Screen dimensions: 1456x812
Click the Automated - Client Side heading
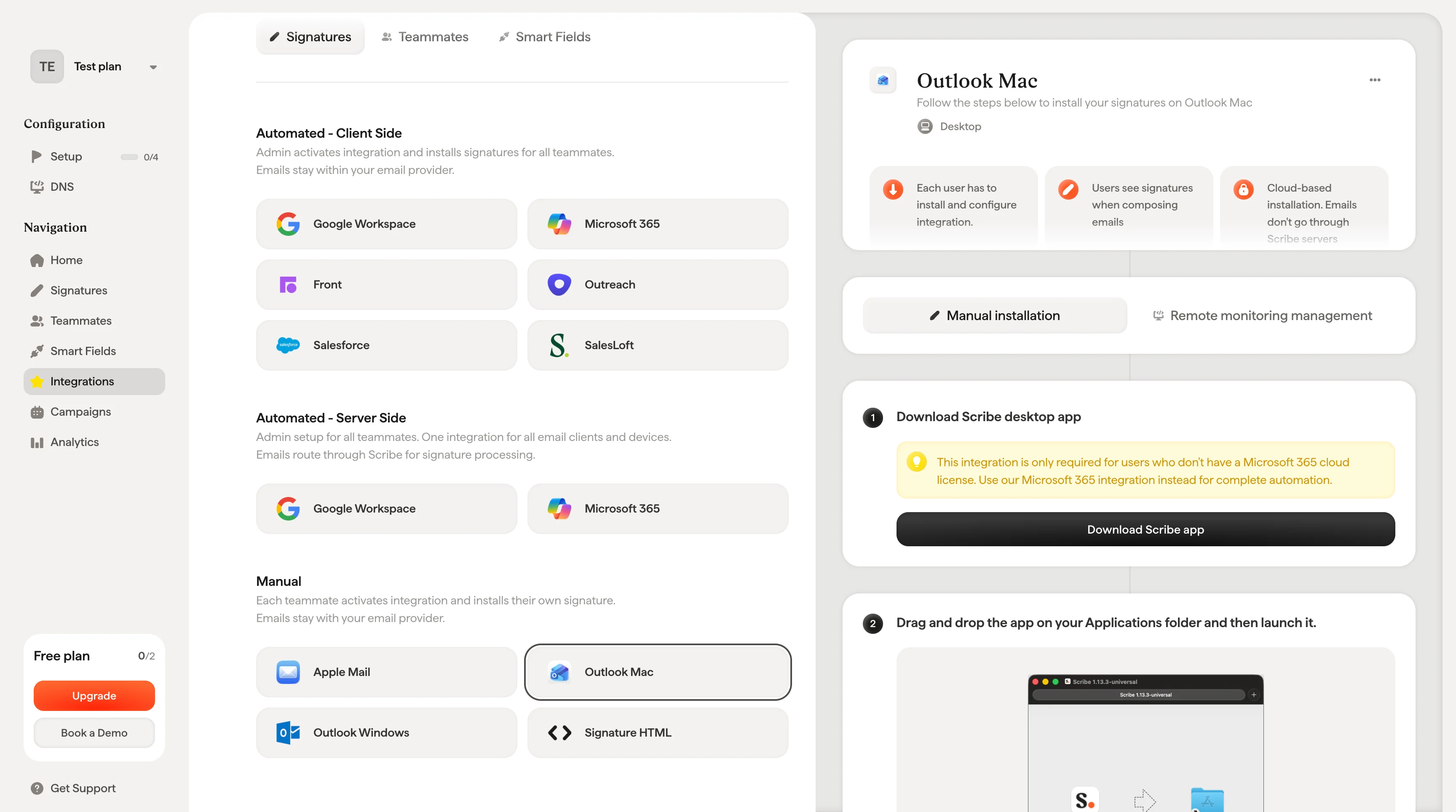point(329,134)
